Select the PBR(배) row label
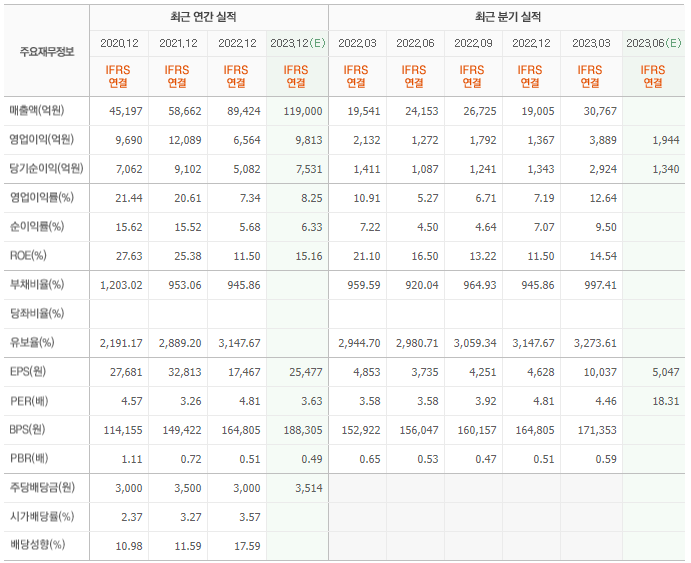This screenshot has height=563, width=691. click(29, 459)
